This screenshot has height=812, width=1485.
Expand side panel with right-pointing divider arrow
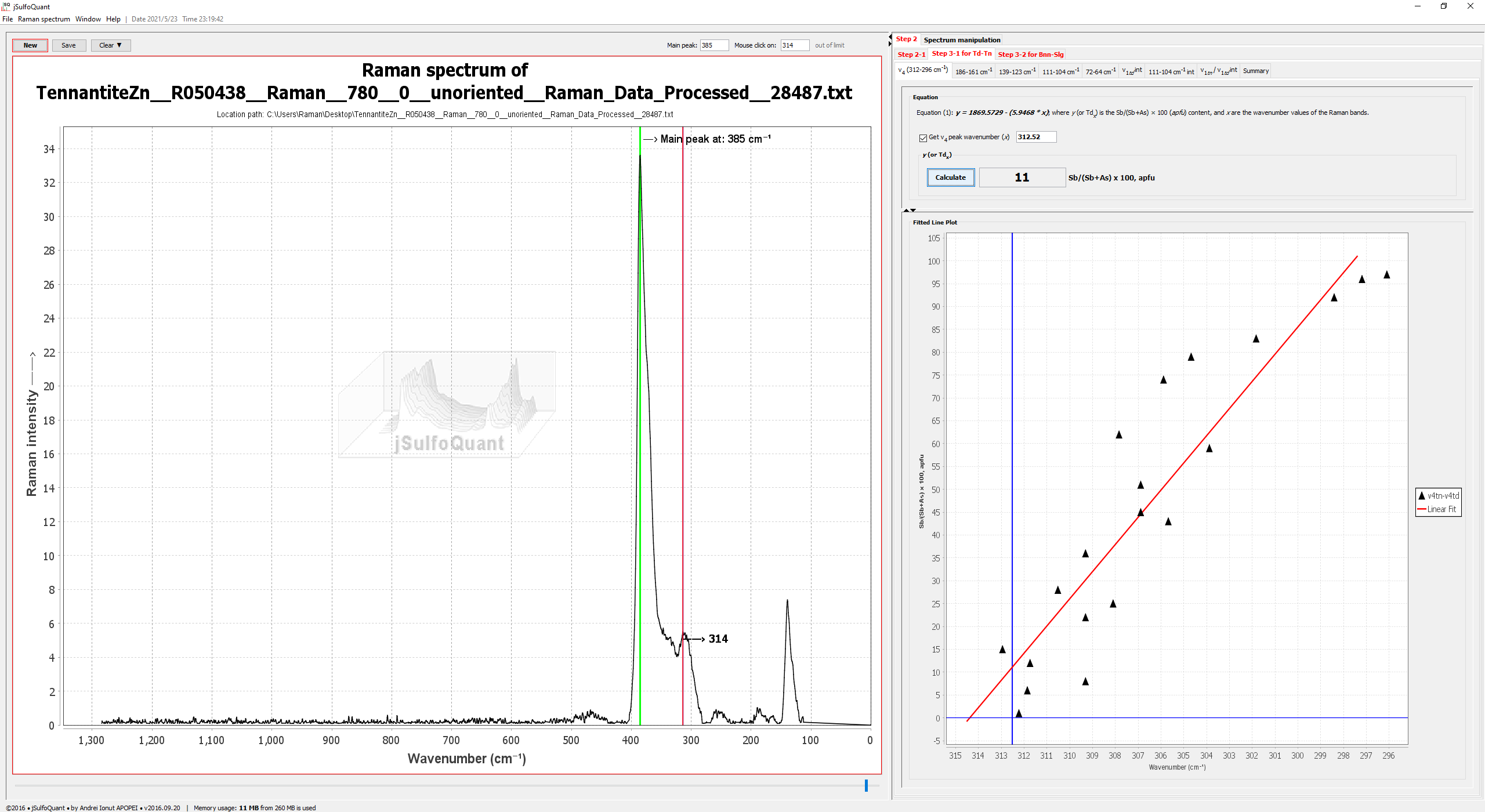pos(890,44)
